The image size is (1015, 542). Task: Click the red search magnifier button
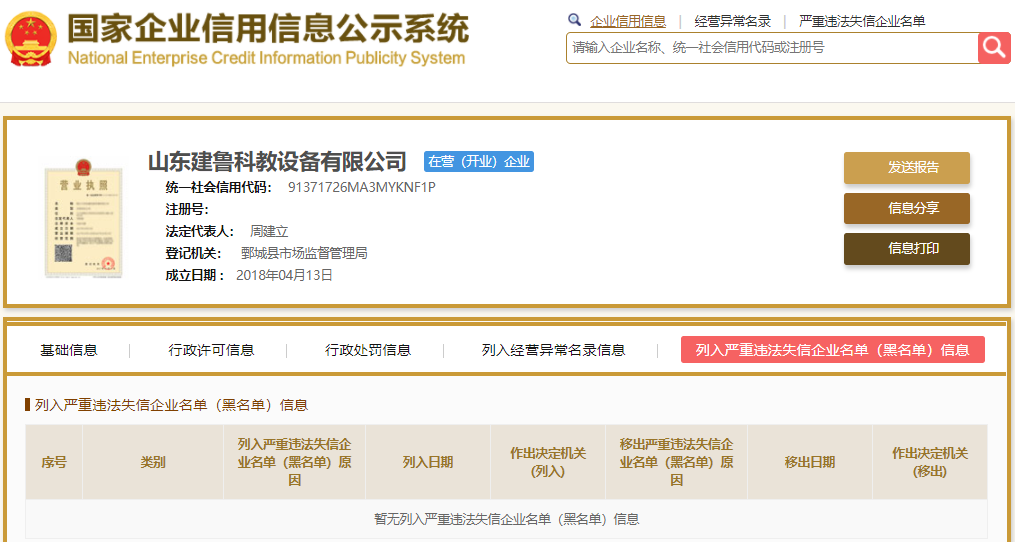(x=994, y=48)
